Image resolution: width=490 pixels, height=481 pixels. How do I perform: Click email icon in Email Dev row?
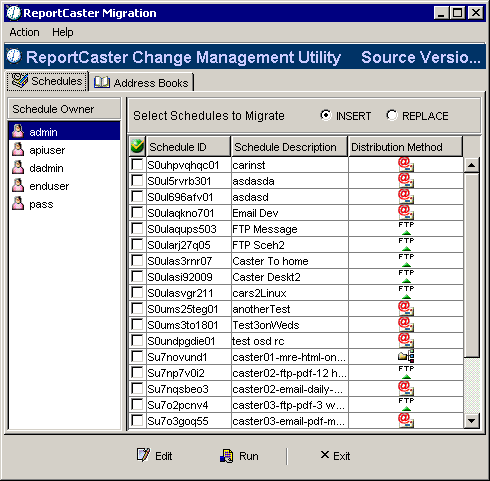[x=406, y=213]
